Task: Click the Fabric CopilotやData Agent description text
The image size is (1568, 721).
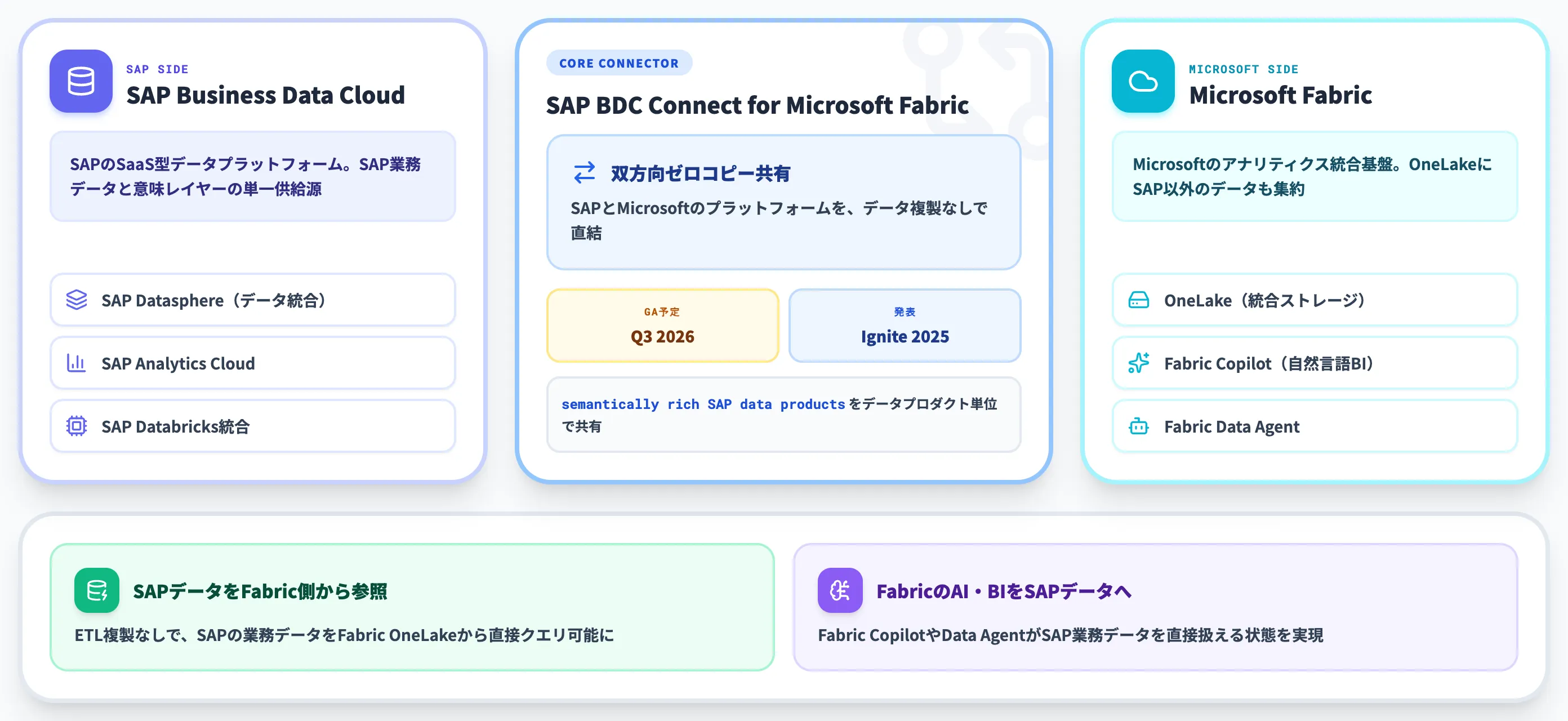Action: pos(1070,635)
